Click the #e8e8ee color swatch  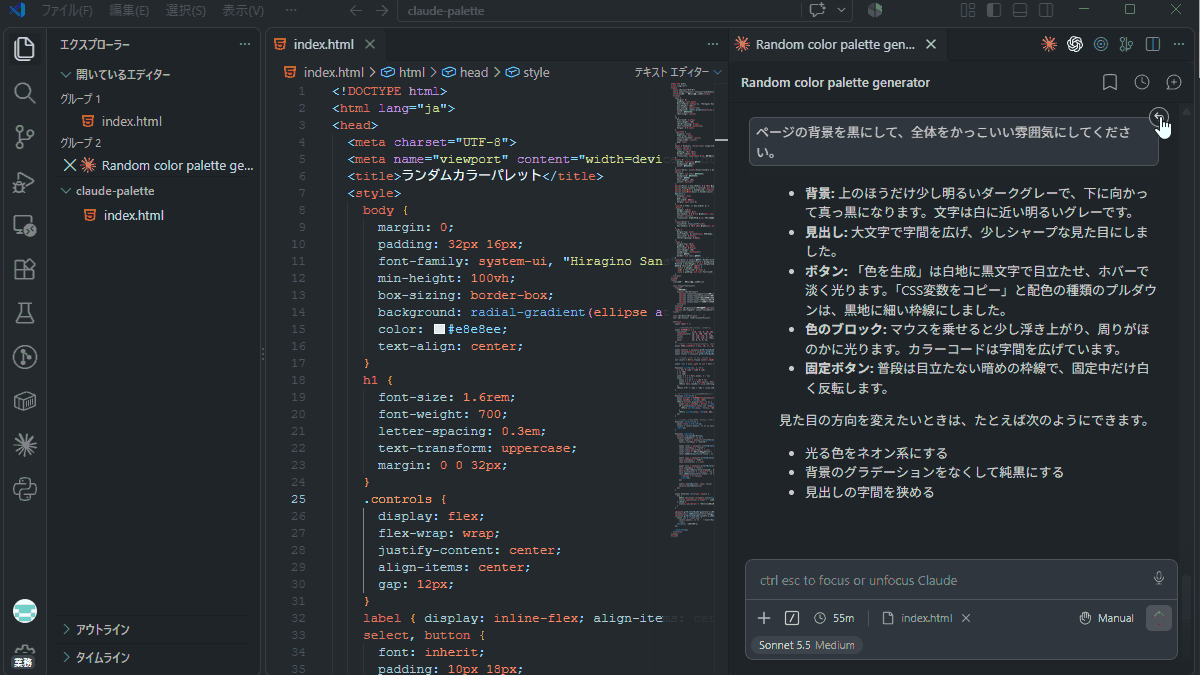coord(439,329)
